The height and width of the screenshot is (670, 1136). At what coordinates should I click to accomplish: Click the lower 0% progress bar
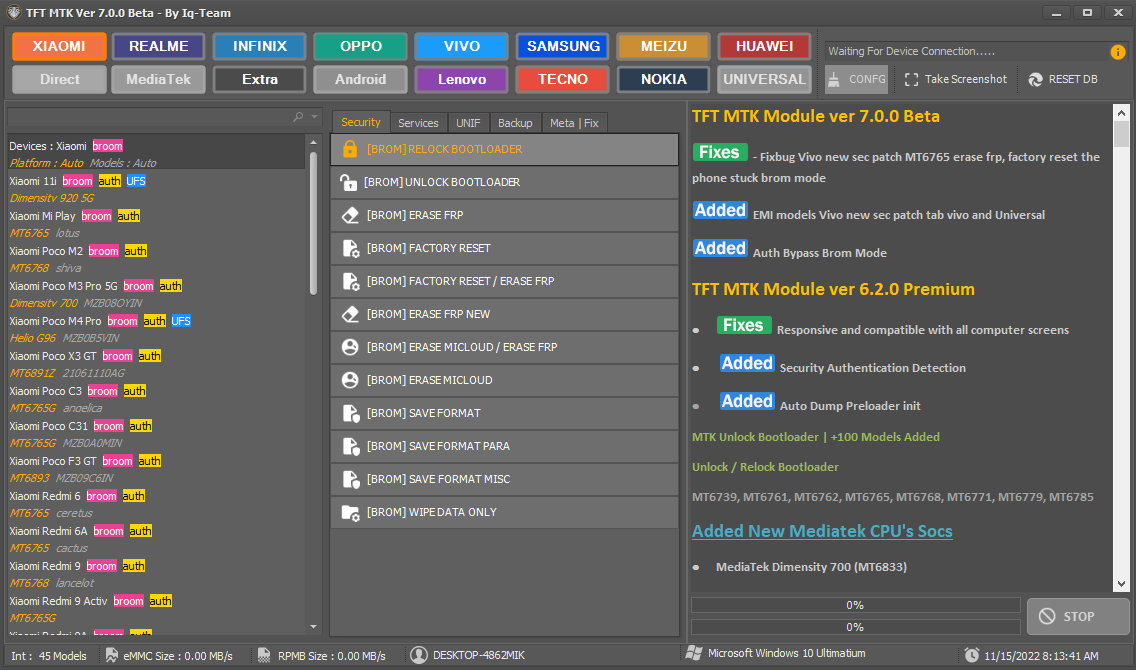pyautogui.click(x=855, y=627)
